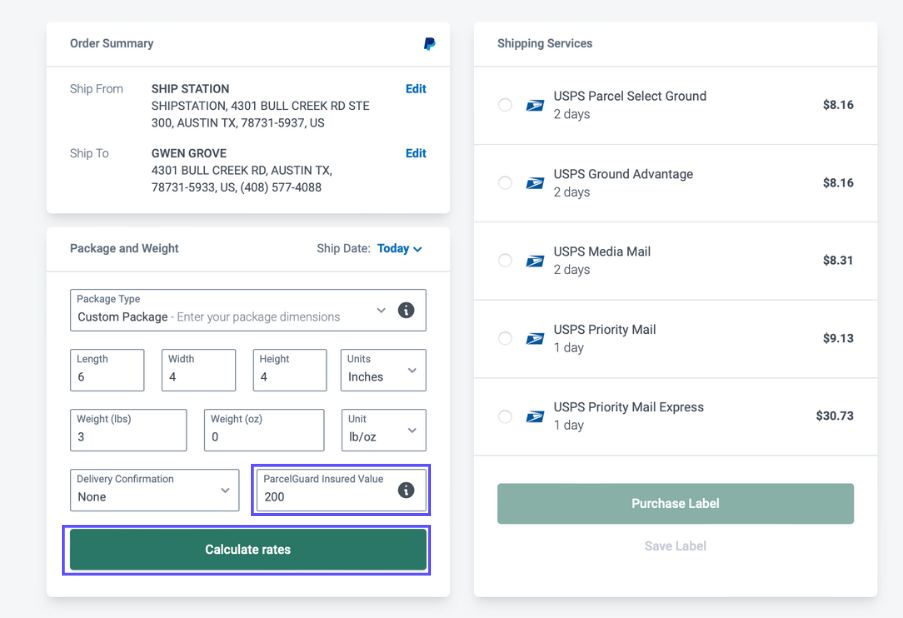Select USPS Priority Mail radio button
This screenshot has height=618, width=903.
tap(505, 338)
